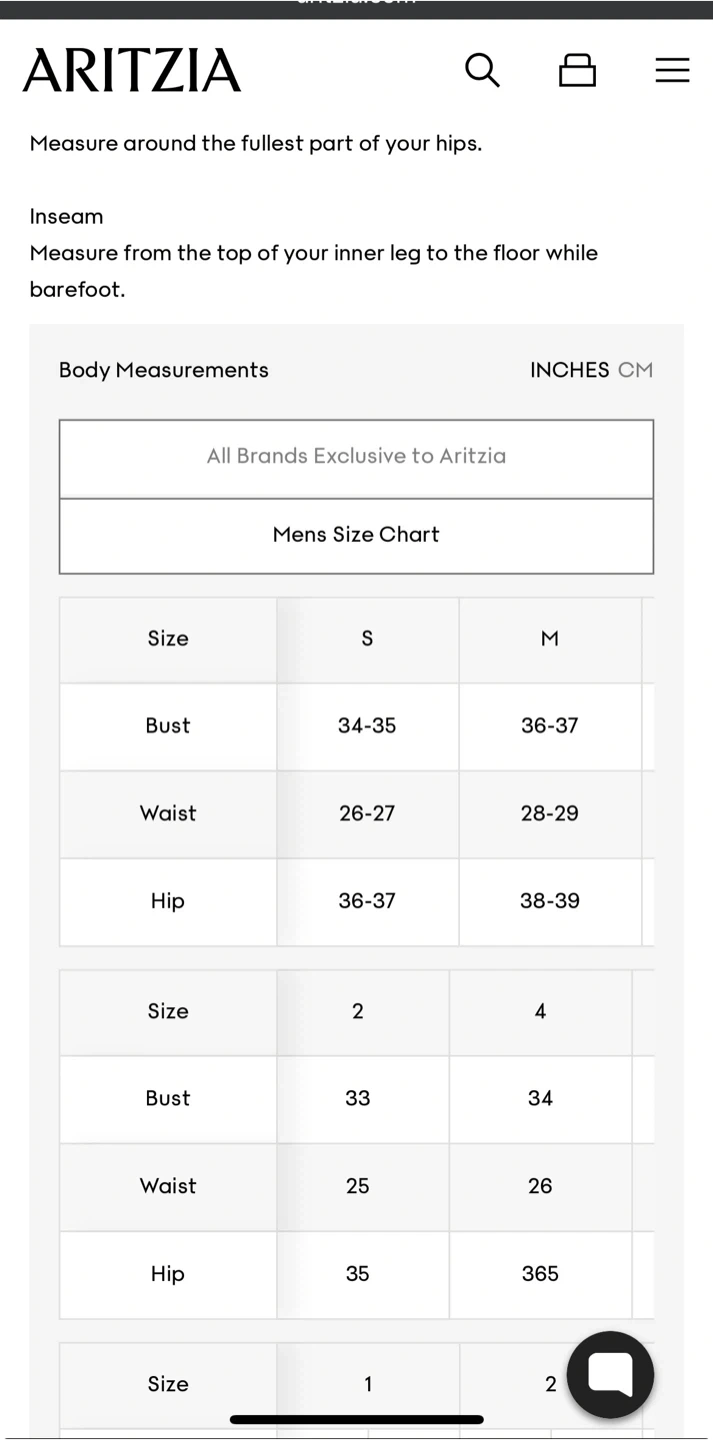Viewport: 713px width, 1440px height.
Task: Click the S size column header
Action: (367, 639)
